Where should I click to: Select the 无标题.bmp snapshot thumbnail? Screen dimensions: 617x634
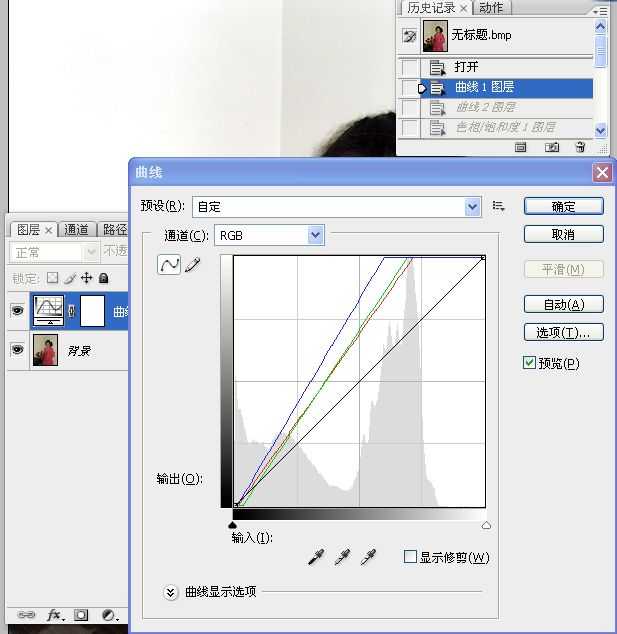pyautogui.click(x=435, y=36)
